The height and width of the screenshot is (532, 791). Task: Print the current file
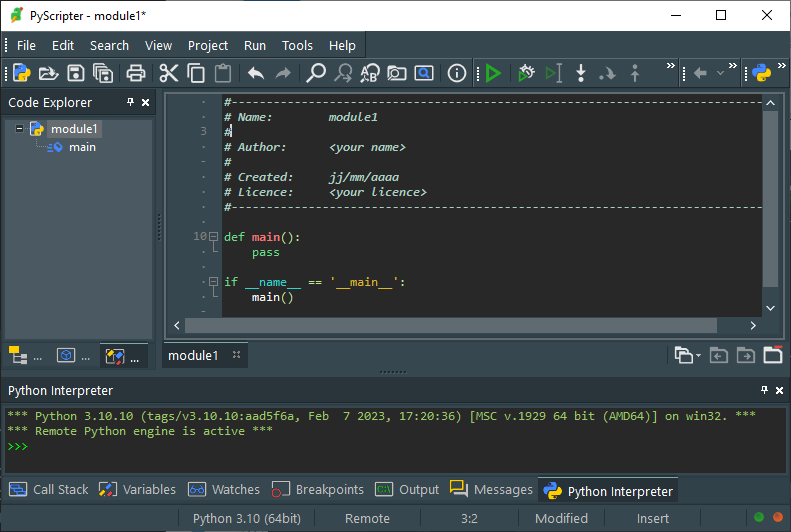[x=136, y=73]
